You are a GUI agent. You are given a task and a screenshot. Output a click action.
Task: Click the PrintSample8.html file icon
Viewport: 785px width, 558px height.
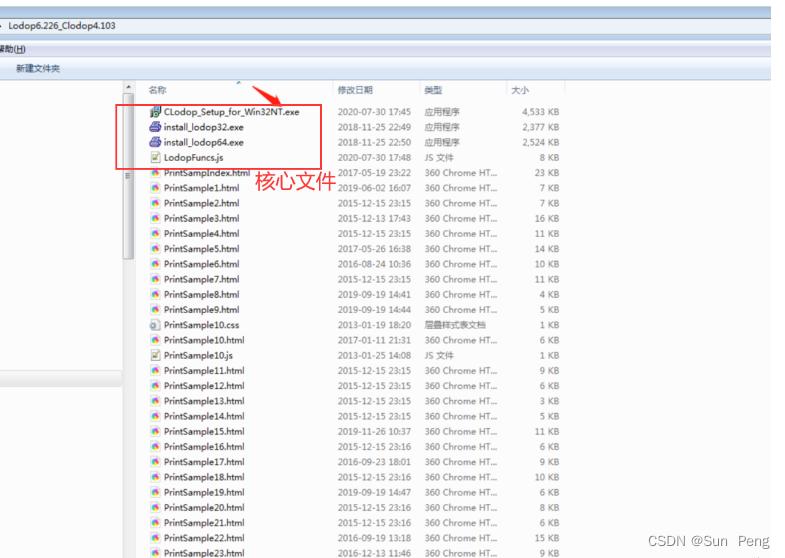tap(155, 294)
